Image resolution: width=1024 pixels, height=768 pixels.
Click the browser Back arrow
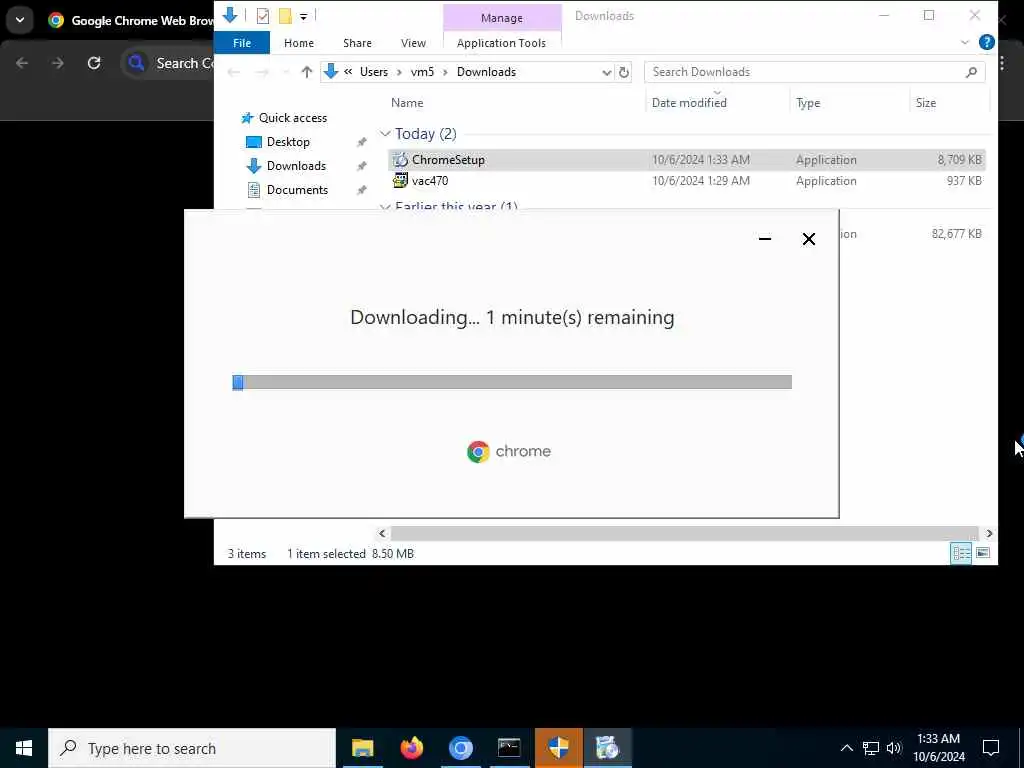point(22,63)
